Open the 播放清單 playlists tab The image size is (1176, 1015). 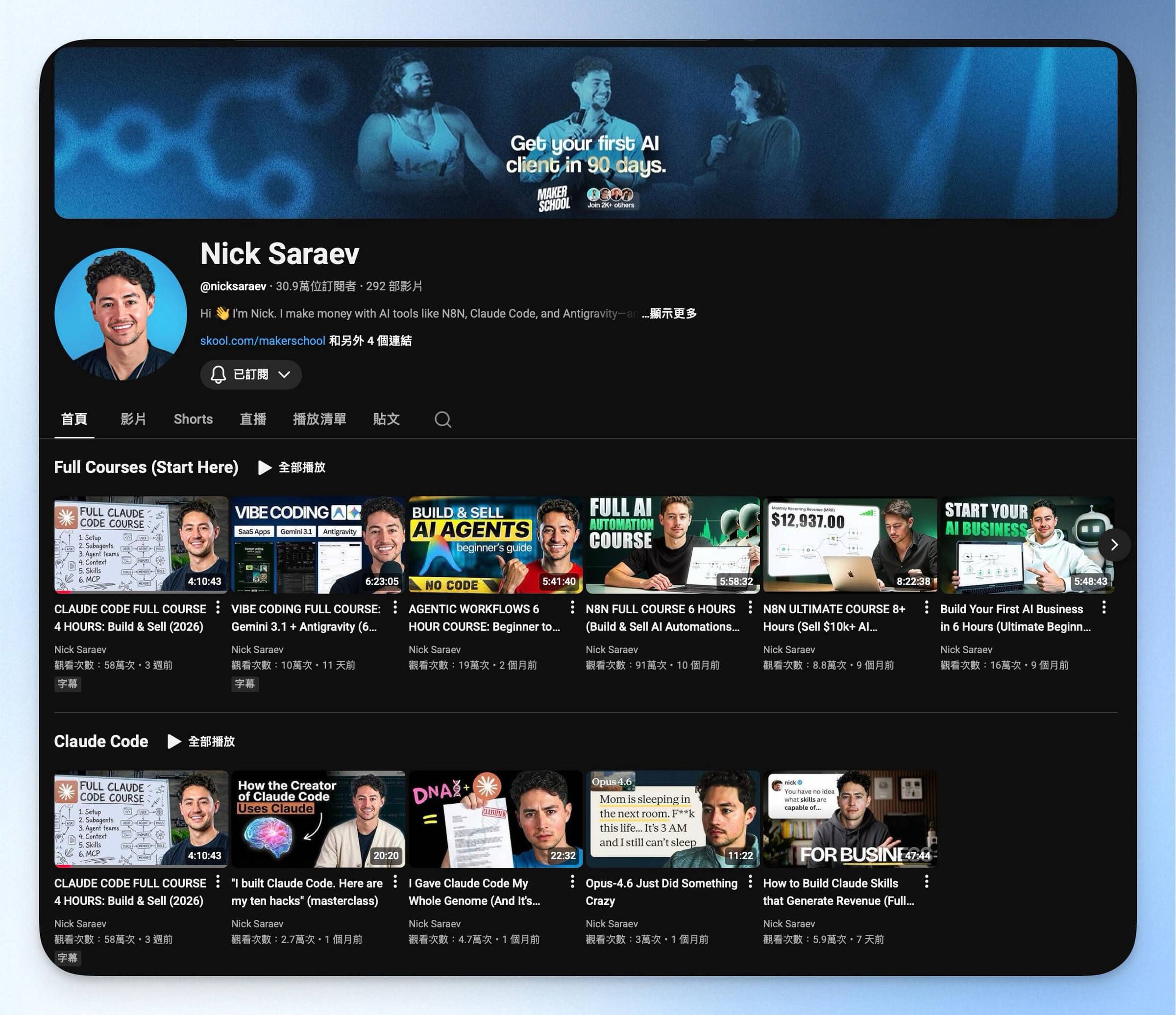319,420
